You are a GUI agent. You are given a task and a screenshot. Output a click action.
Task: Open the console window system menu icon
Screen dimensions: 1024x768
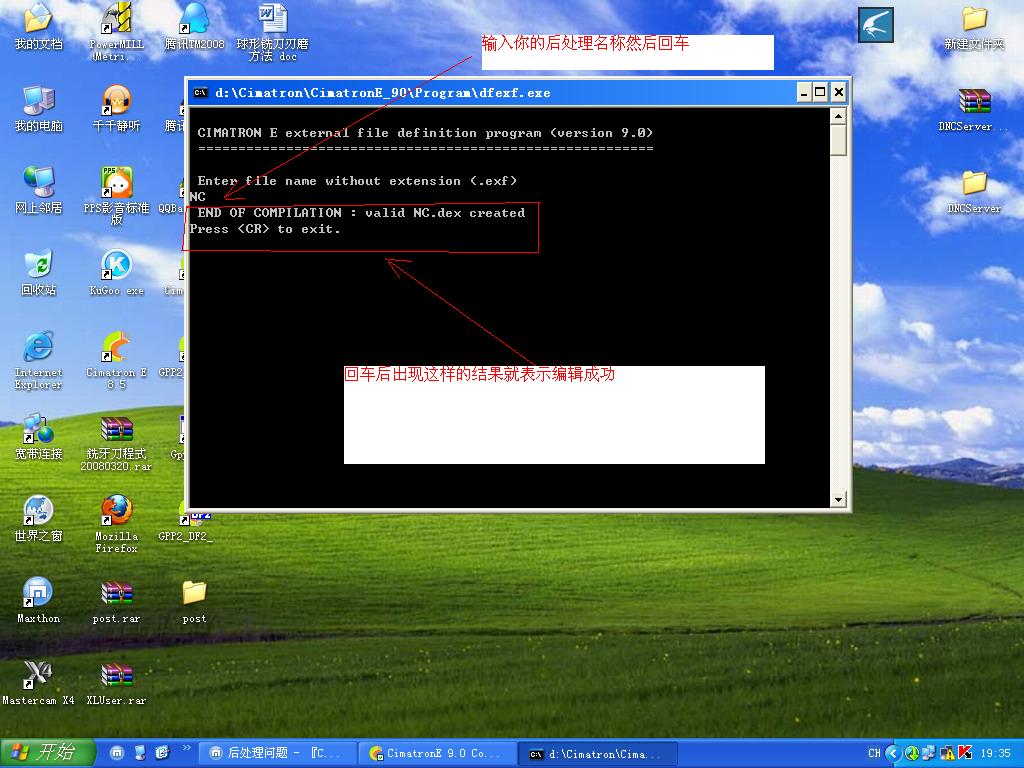coord(201,93)
